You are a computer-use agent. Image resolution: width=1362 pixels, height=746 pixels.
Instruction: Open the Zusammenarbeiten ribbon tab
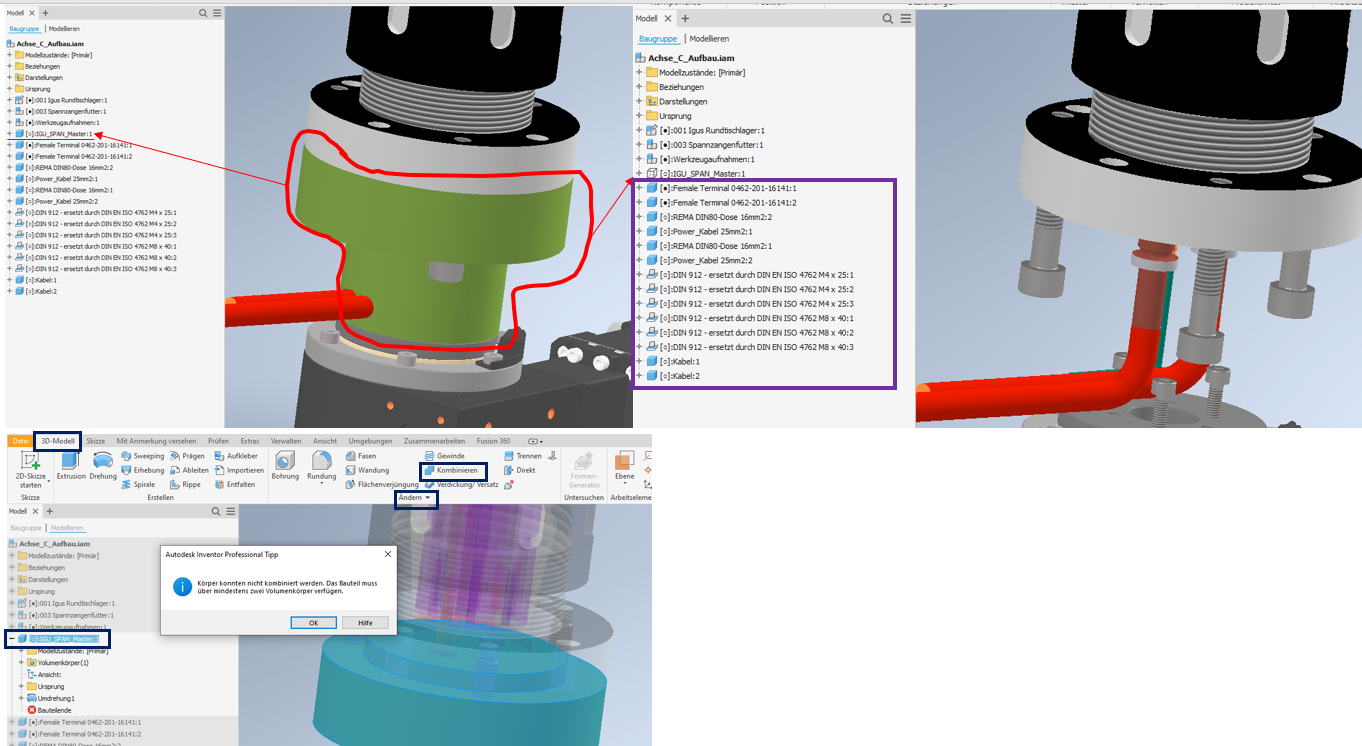pos(435,441)
